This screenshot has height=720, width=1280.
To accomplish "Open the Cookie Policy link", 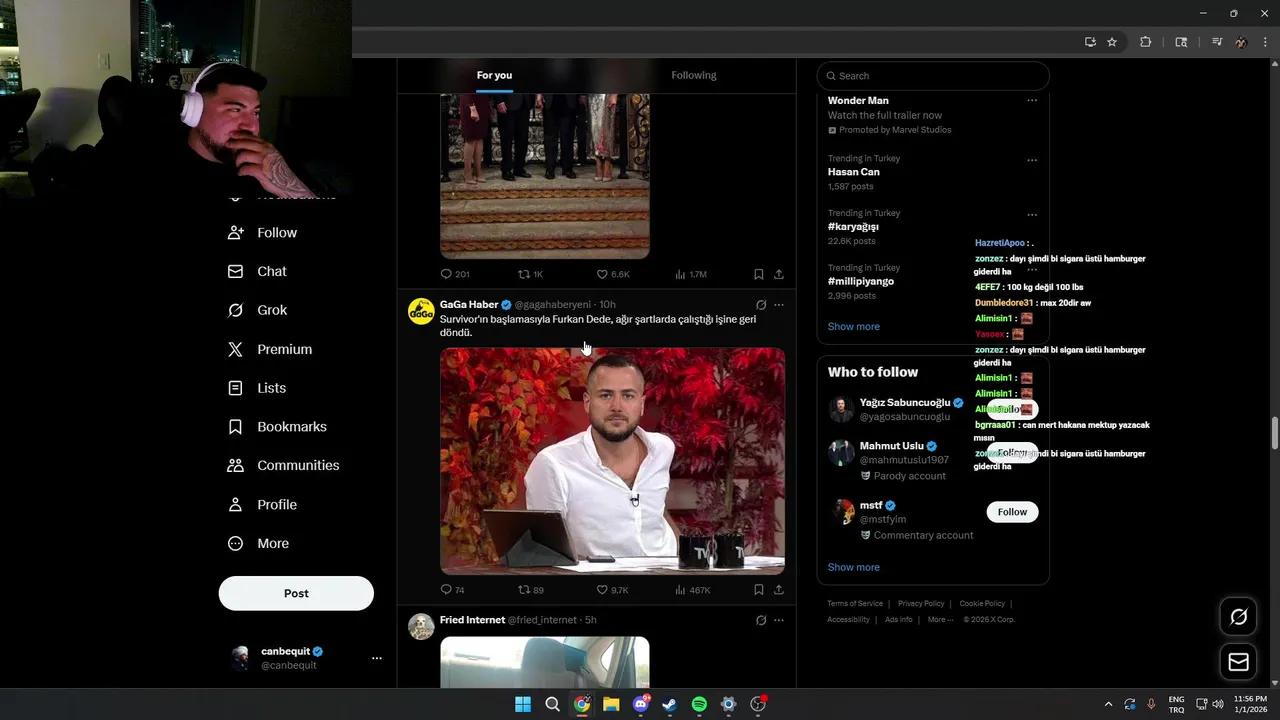I will pos(982,604).
